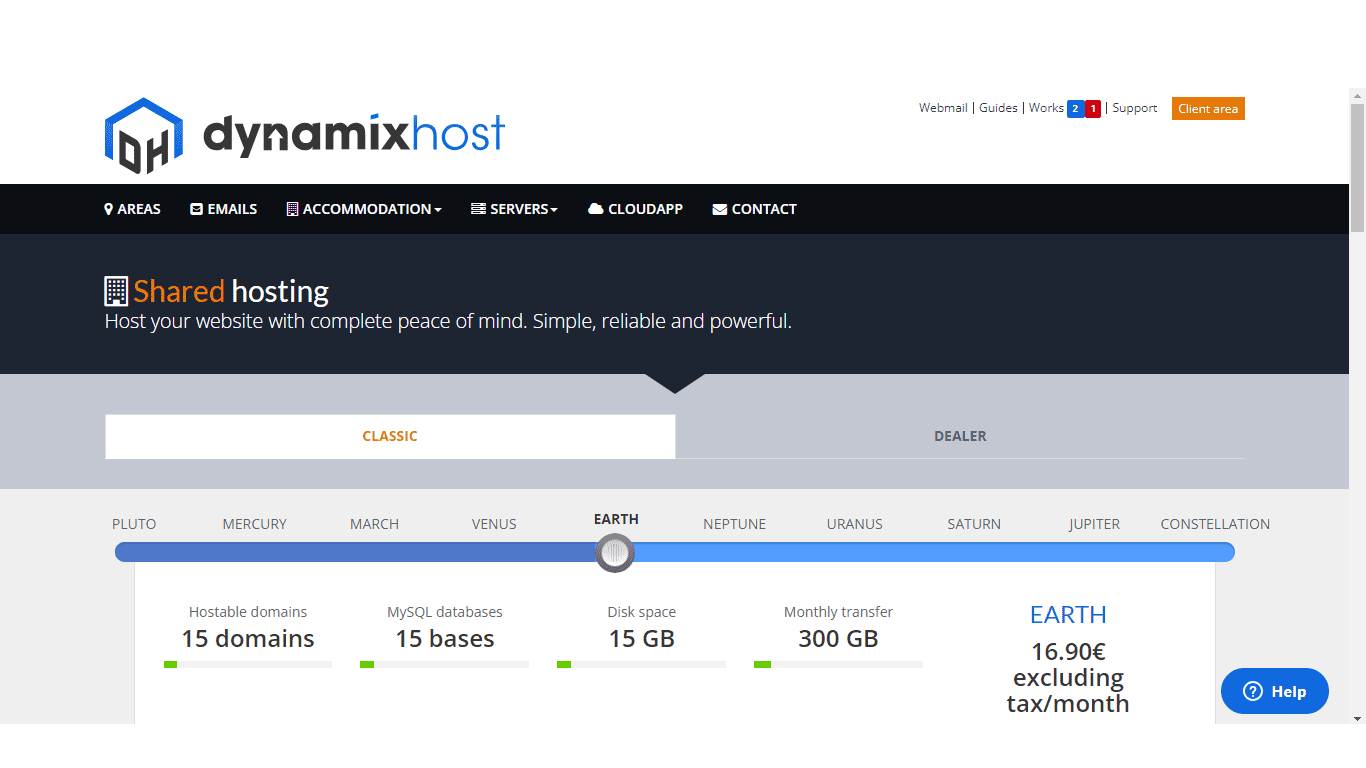Click the 'Disk space' label
Viewport: 1366px width, 768px height.
point(642,612)
